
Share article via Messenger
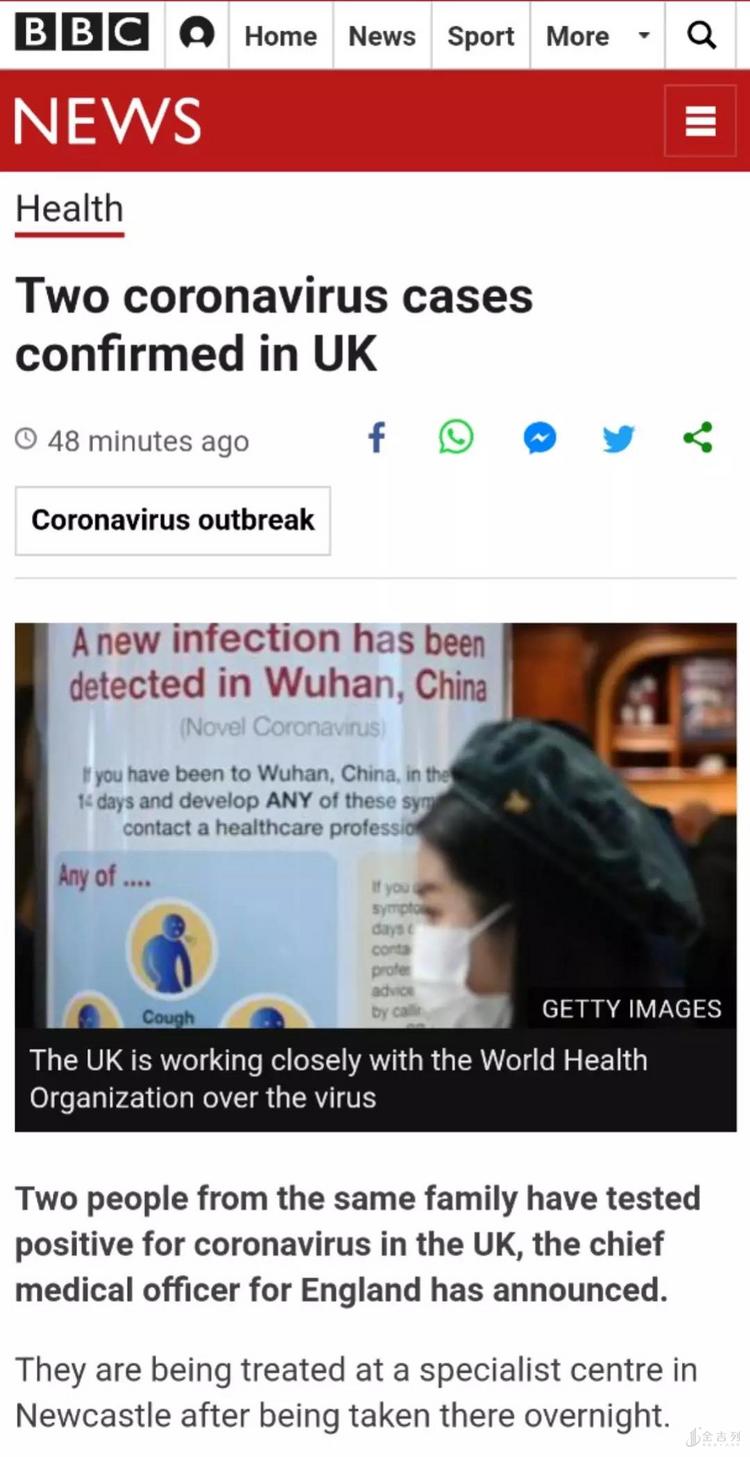point(540,438)
